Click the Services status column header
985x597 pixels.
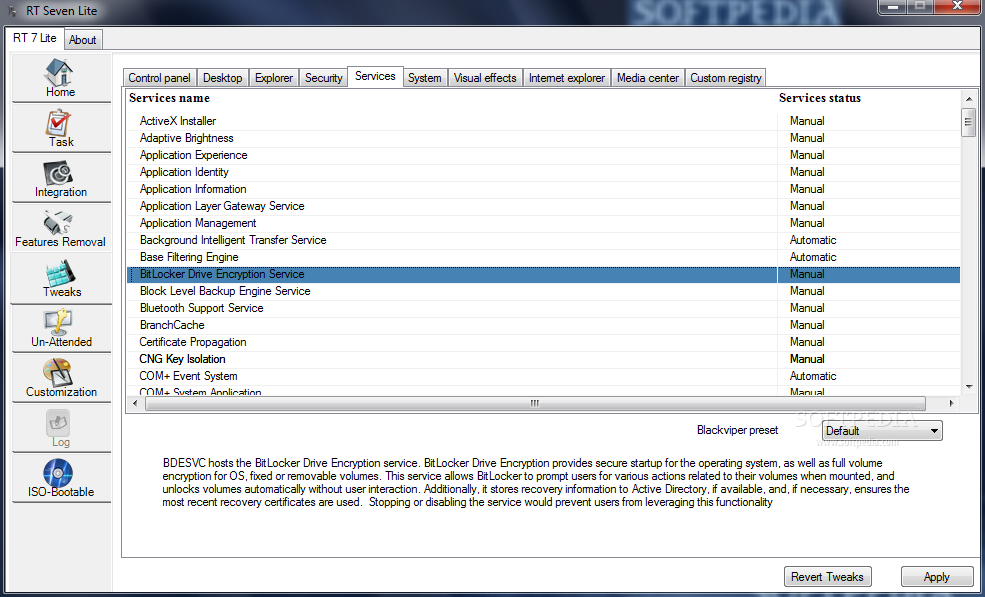pyautogui.click(x=820, y=98)
